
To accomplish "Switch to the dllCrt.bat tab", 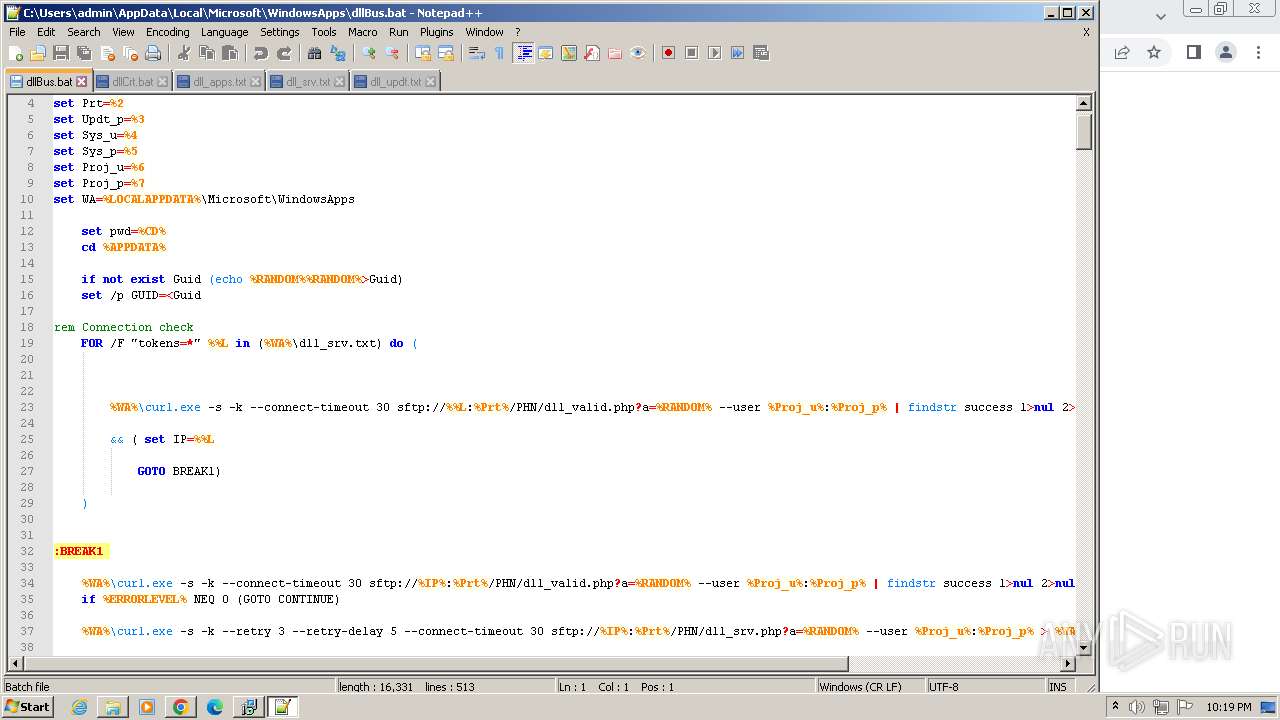I will pyautogui.click(x=132, y=82).
